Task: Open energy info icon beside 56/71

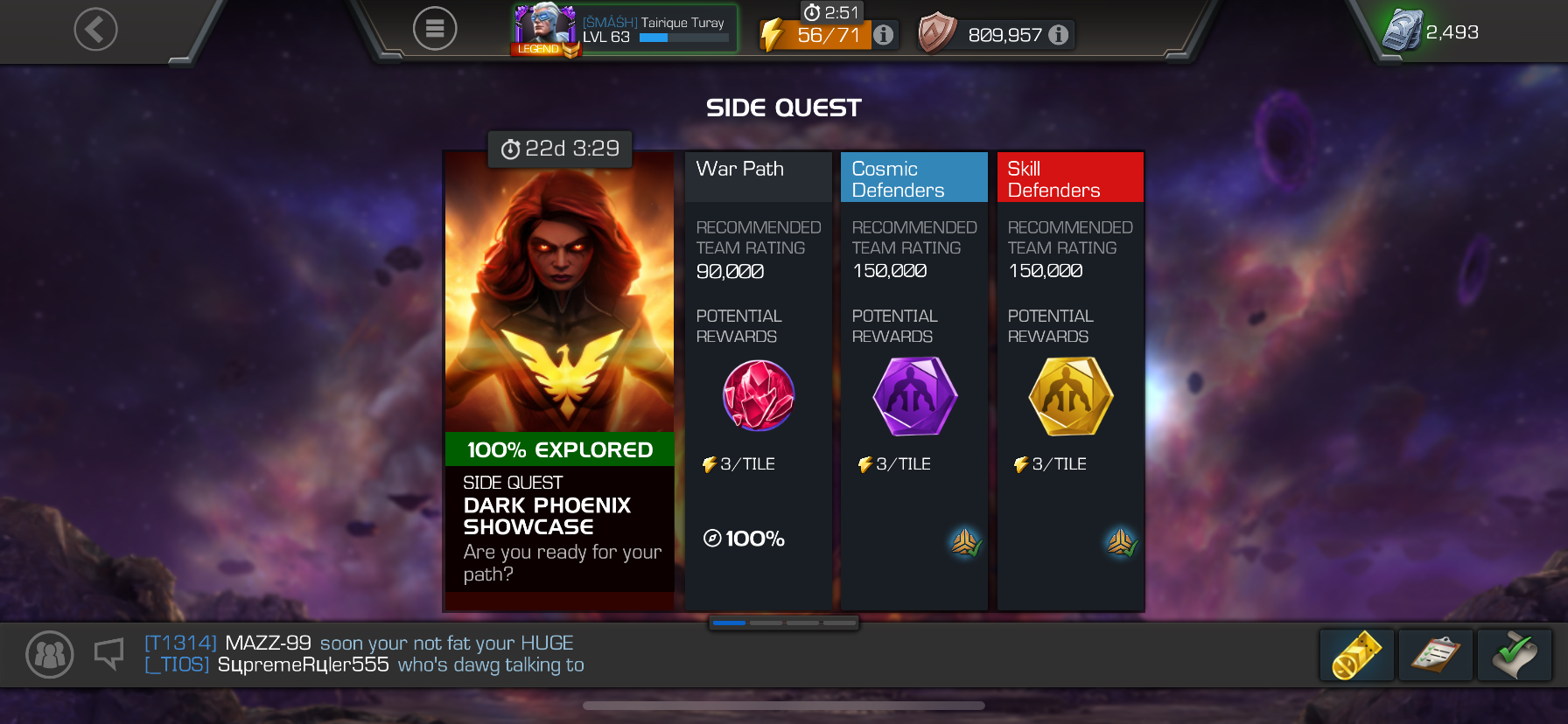Action: (885, 35)
